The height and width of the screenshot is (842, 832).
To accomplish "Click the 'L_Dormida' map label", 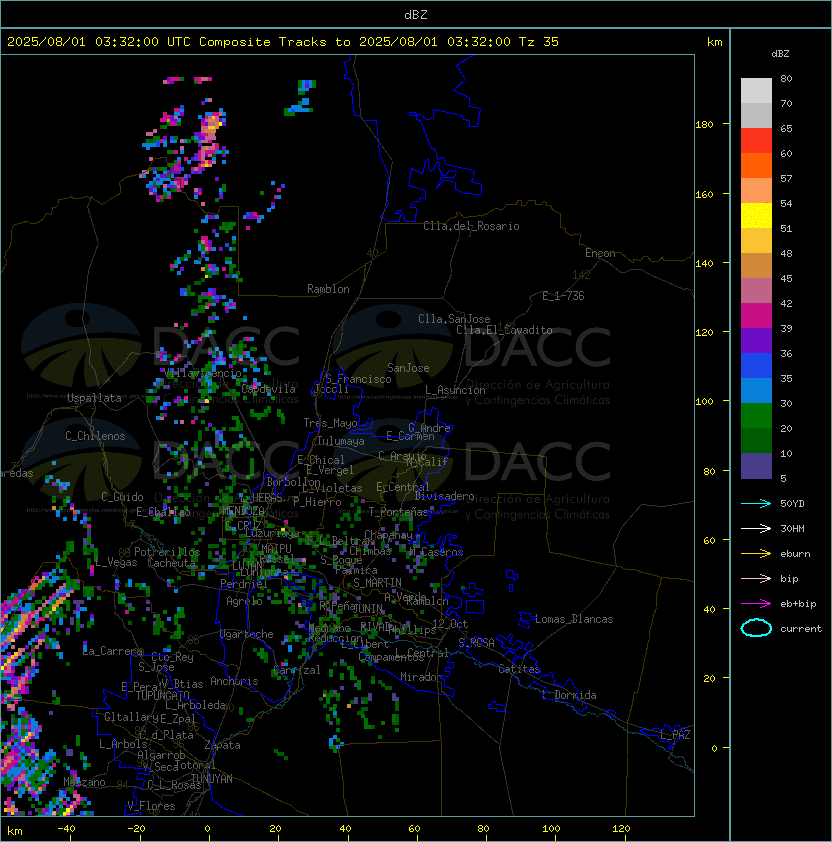I will pyautogui.click(x=569, y=695).
